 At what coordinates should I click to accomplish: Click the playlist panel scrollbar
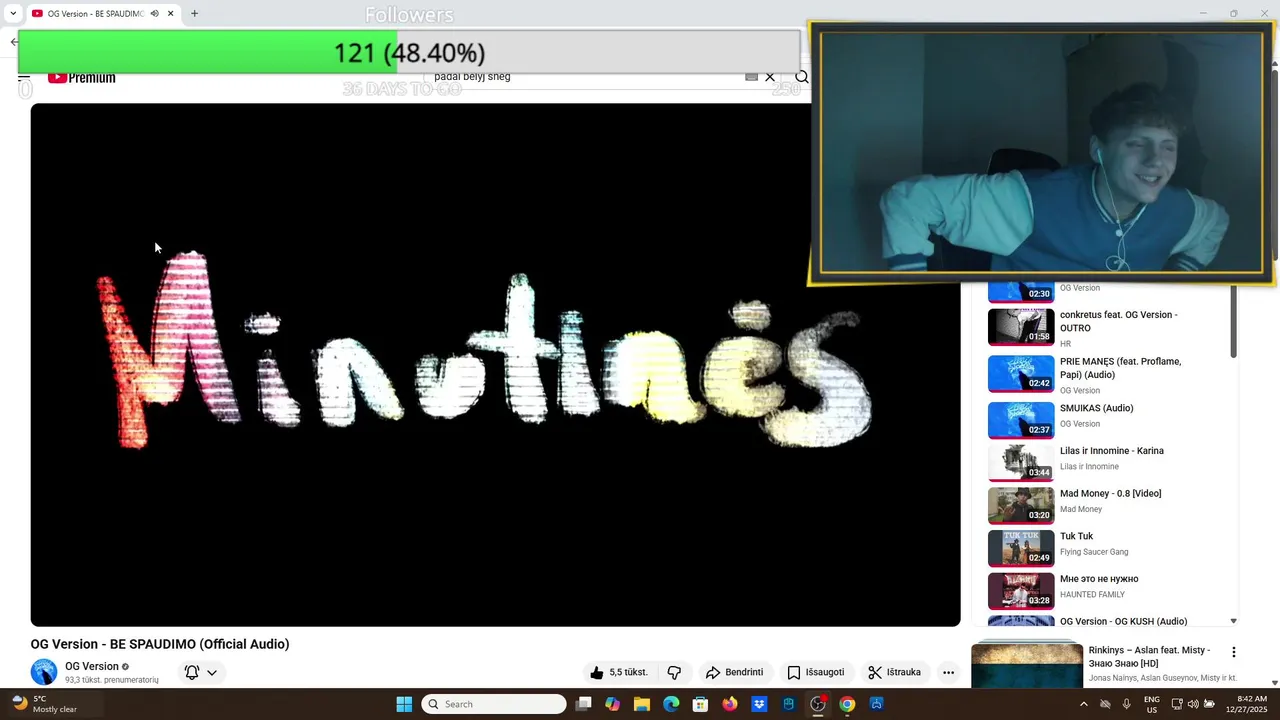(1233, 320)
